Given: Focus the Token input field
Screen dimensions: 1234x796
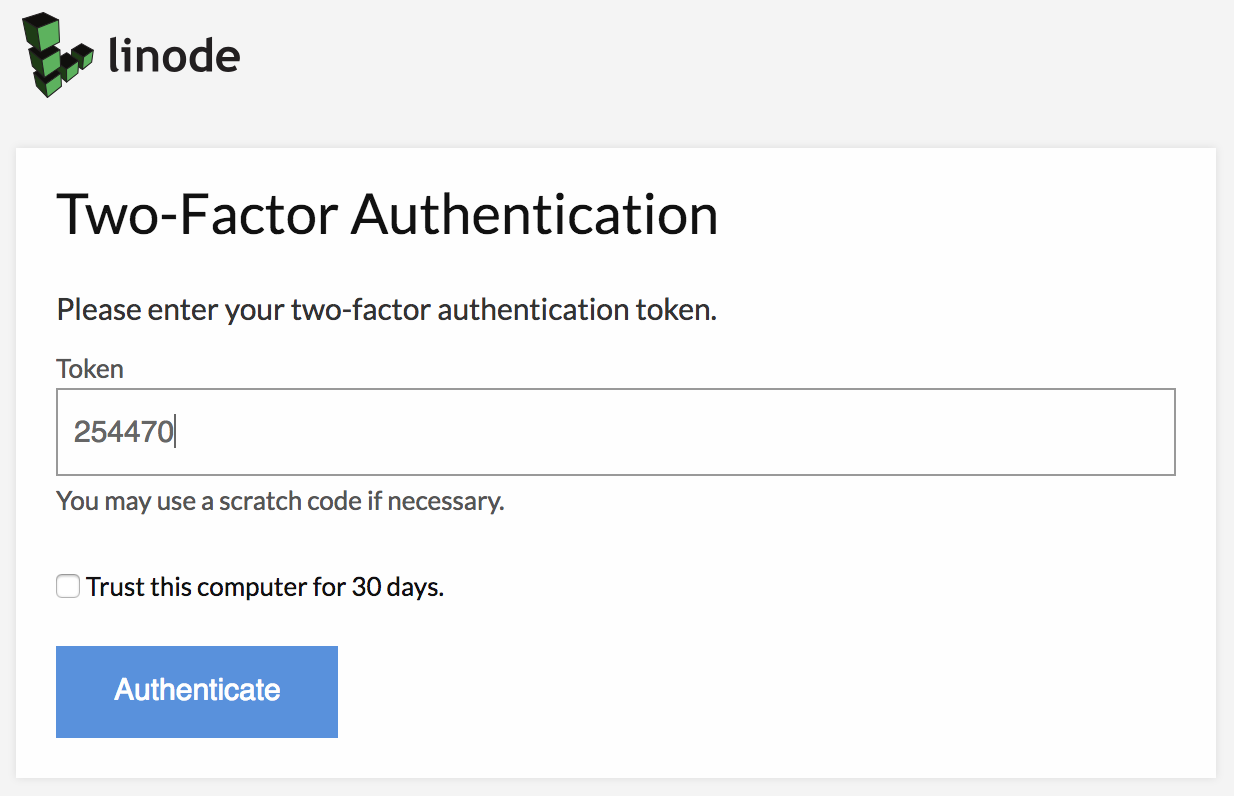Looking at the screenshot, I should tap(615, 432).
